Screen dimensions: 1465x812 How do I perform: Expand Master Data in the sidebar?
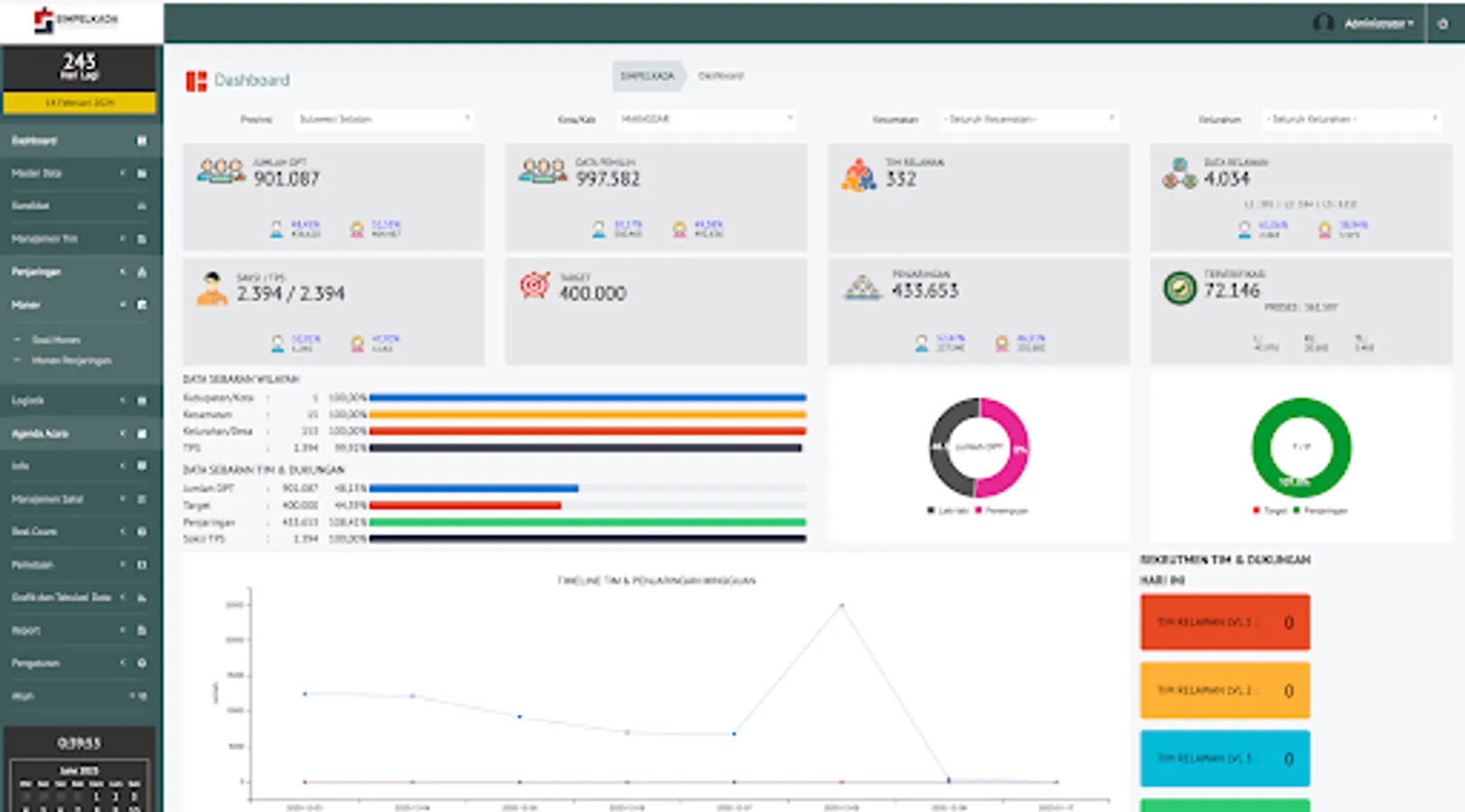(79, 173)
